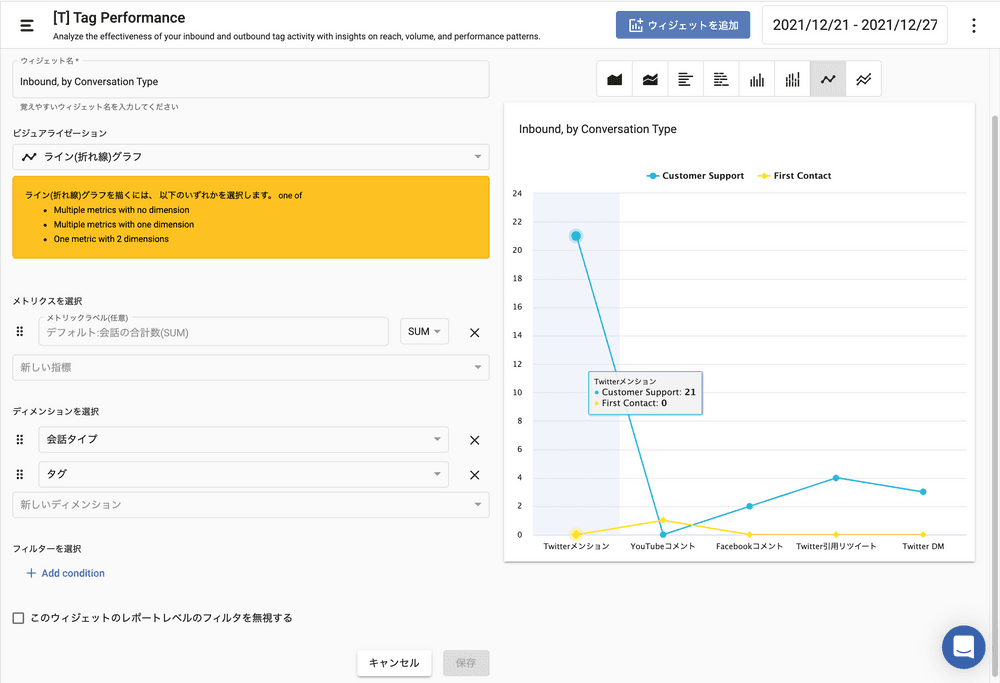The width and height of the screenshot is (1000, 683).
Task: Choose the horizontal bar chart icon
Action: click(685, 80)
